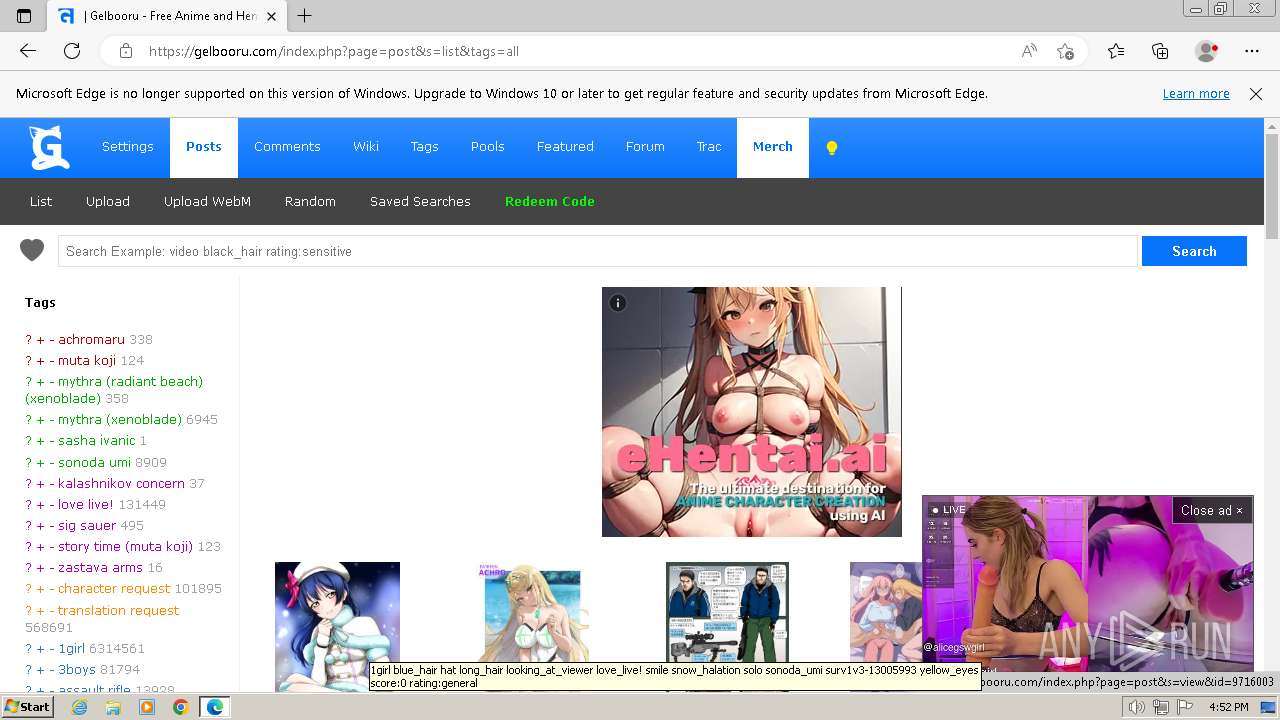
Task: Click the browser address bar URL
Action: pos(334,51)
